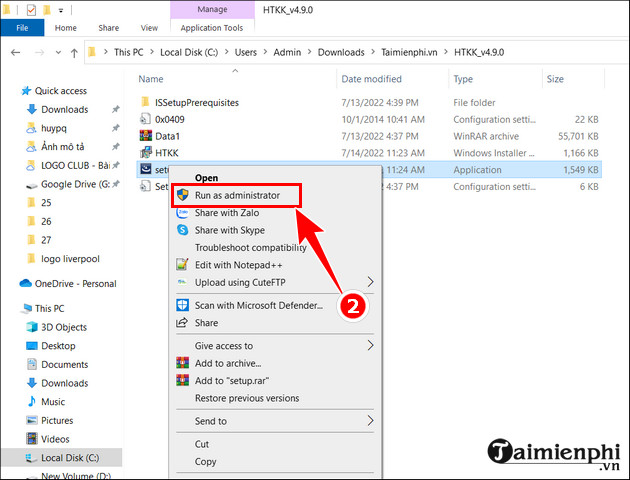Choose Troubleshoot compatibility from context menu

250,247
